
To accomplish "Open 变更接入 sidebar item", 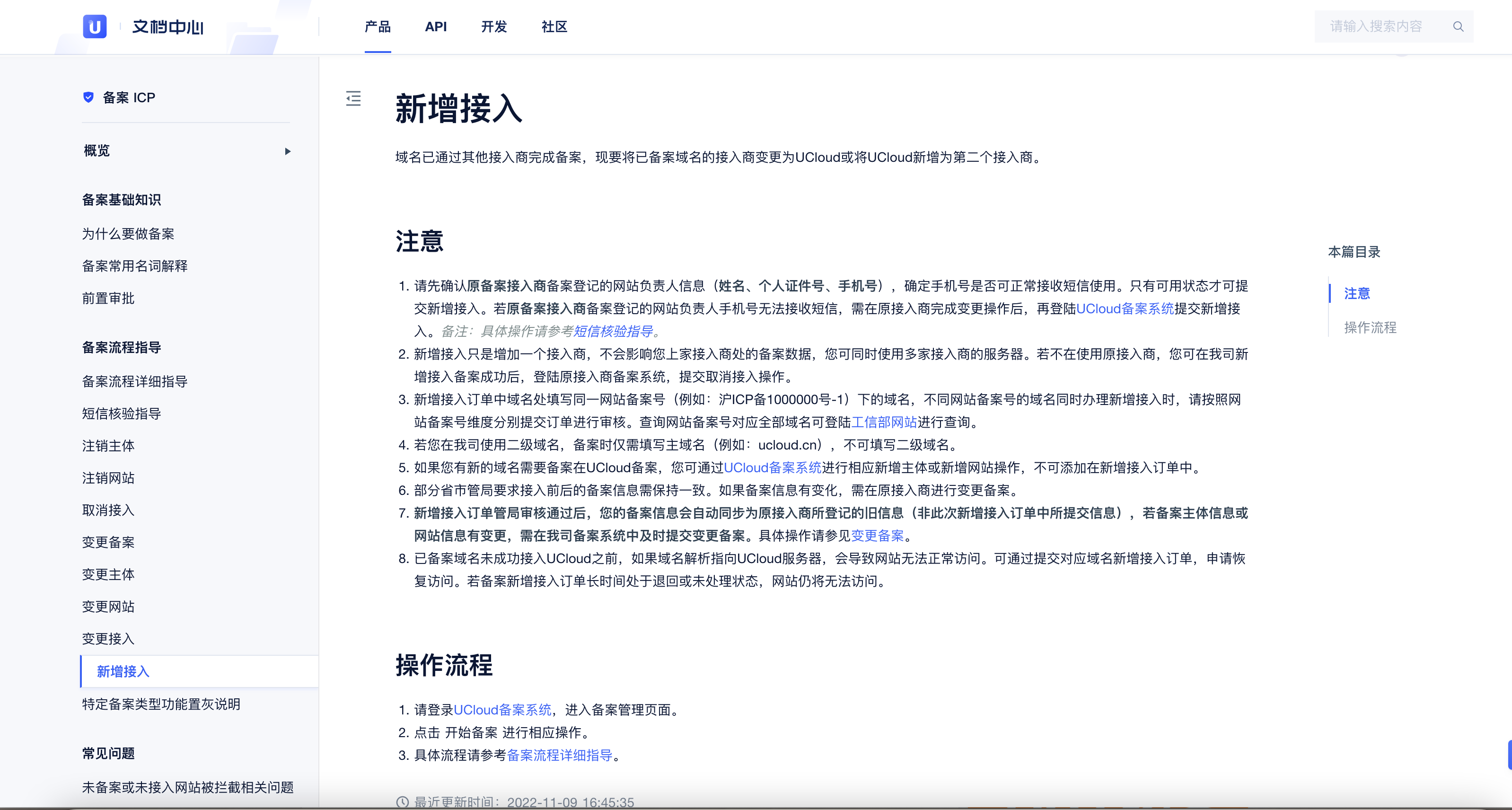I will coord(108,639).
